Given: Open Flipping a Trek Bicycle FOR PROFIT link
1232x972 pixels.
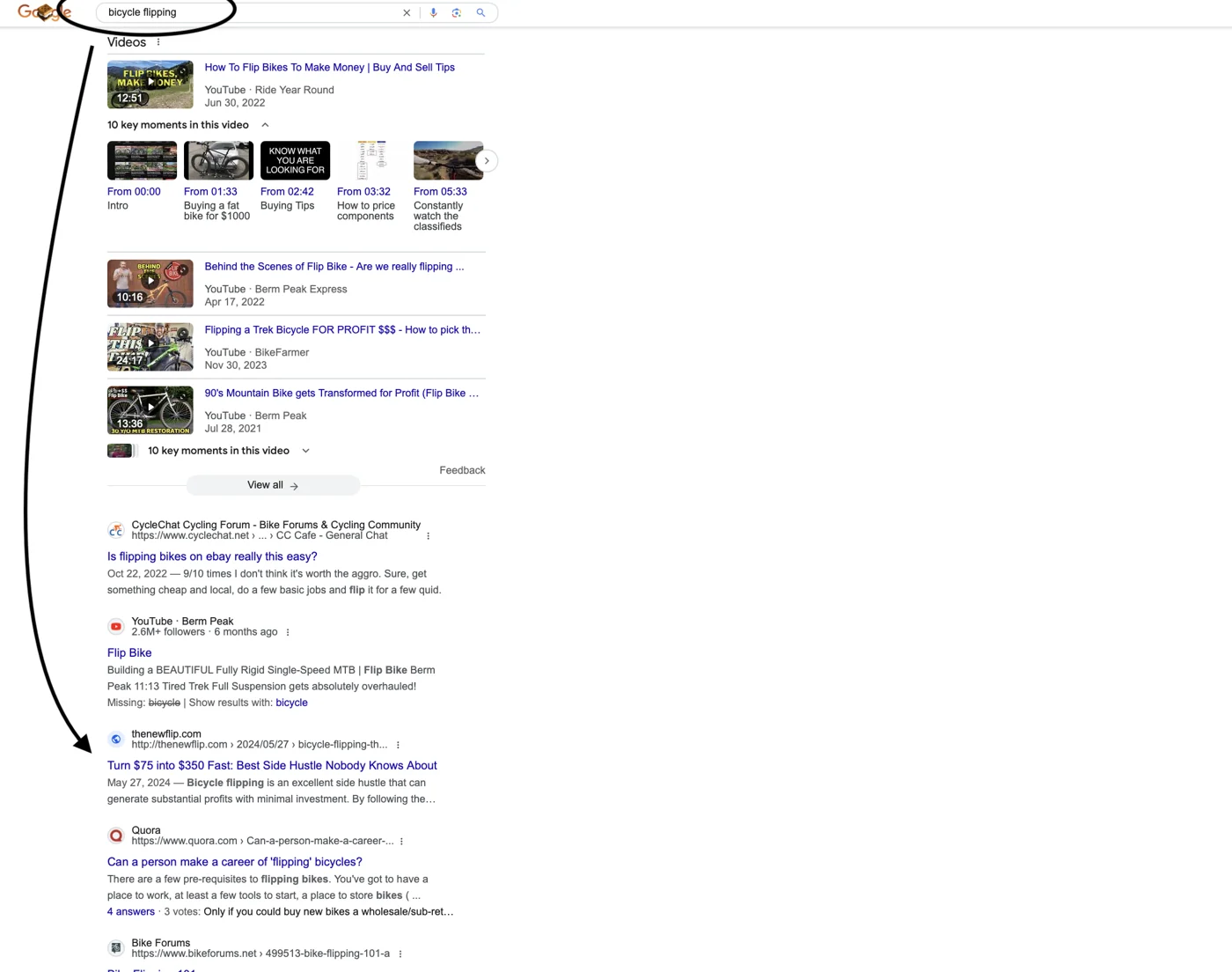Looking at the screenshot, I should [342, 330].
